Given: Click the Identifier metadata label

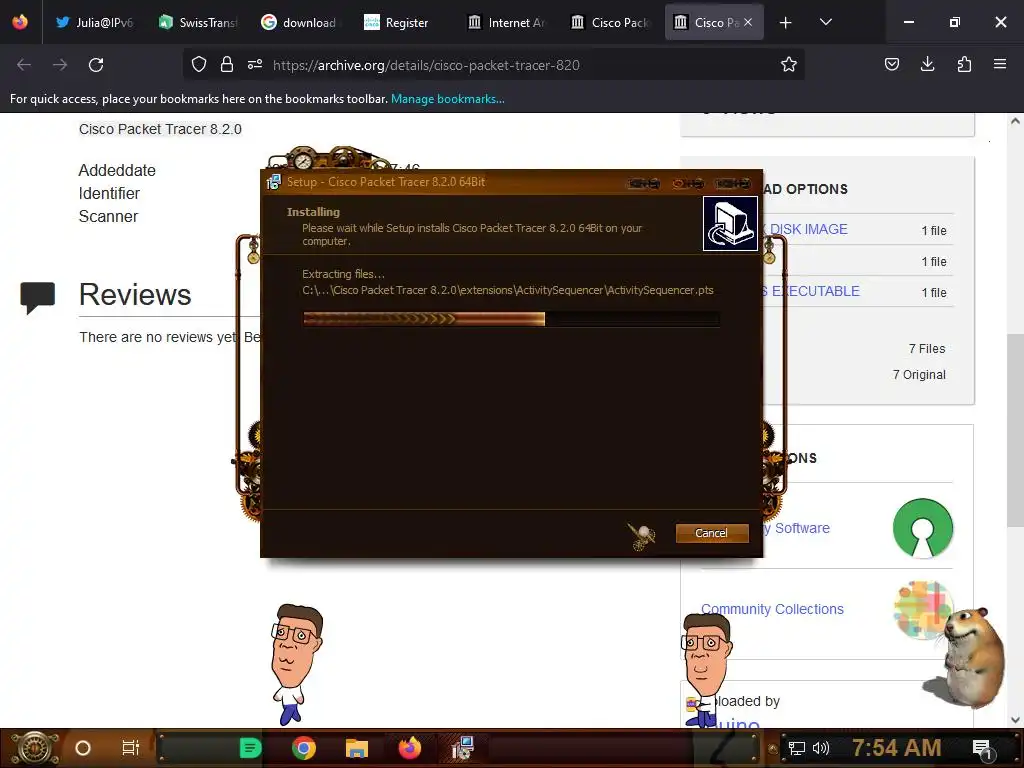Looking at the screenshot, I should pyautogui.click(x=109, y=193).
